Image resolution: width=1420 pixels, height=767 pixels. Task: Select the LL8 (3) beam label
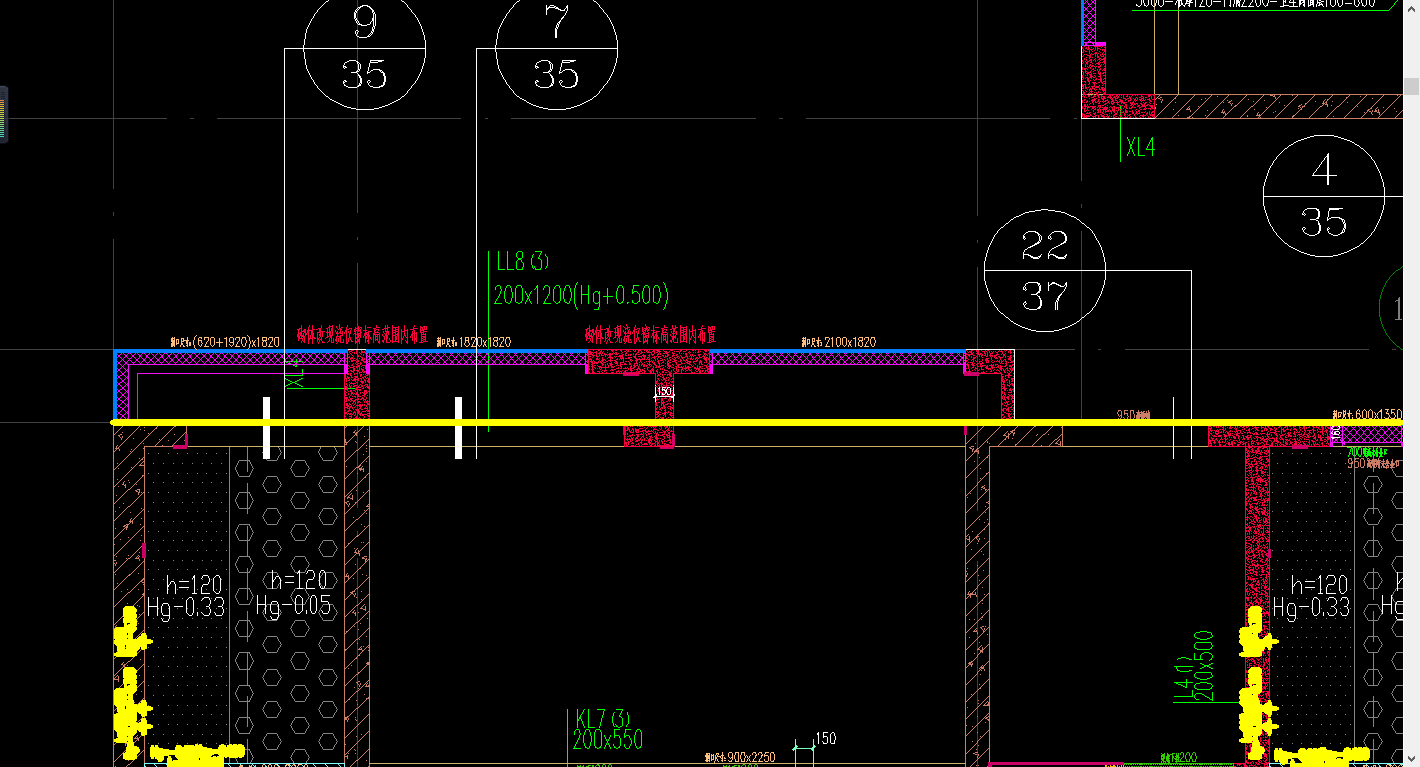tap(523, 262)
